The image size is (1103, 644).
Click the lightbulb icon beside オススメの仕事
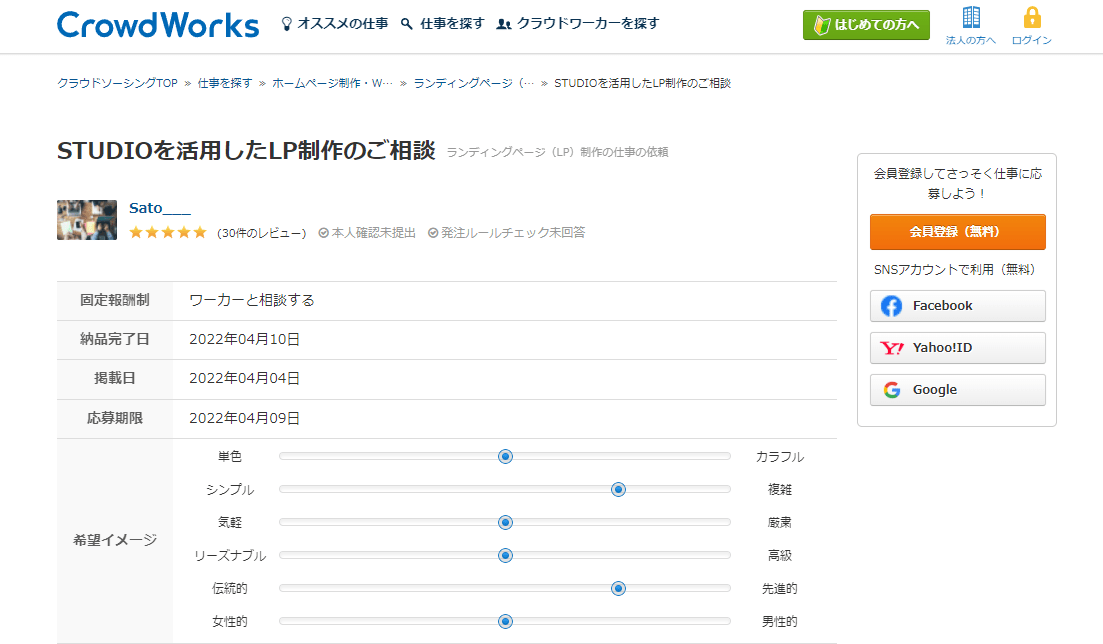(287, 23)
